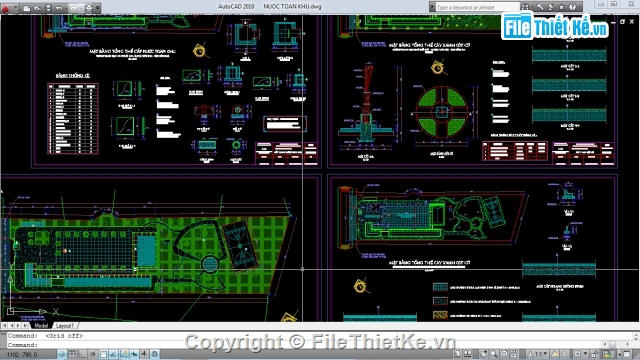The image size is (640, 360).
Task: Click the command line horizontal scrollbar thumb
Action: click(x=612, y=344)
